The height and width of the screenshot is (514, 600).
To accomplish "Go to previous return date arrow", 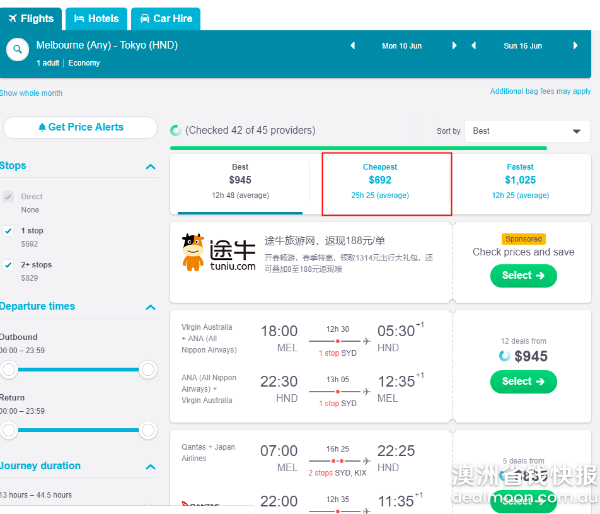I will 474,46.
